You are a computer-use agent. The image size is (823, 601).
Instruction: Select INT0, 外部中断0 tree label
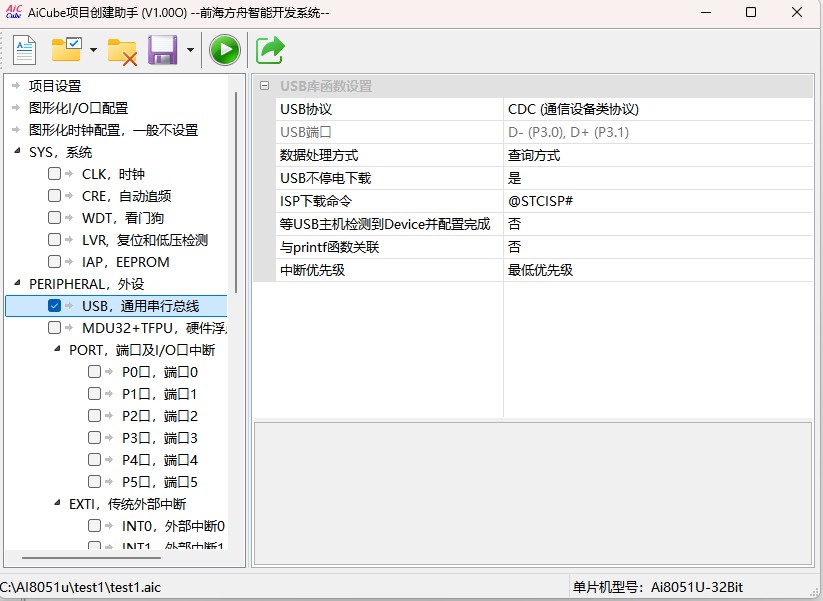[173, 526]
